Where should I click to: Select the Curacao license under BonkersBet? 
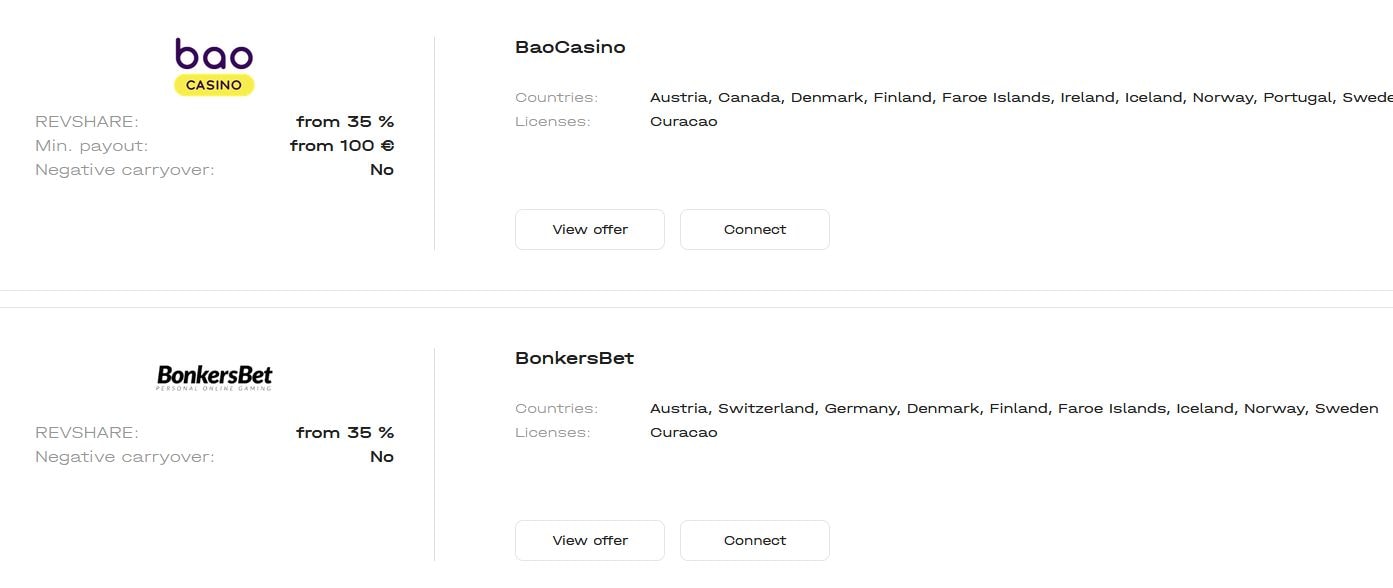[683, 432]
